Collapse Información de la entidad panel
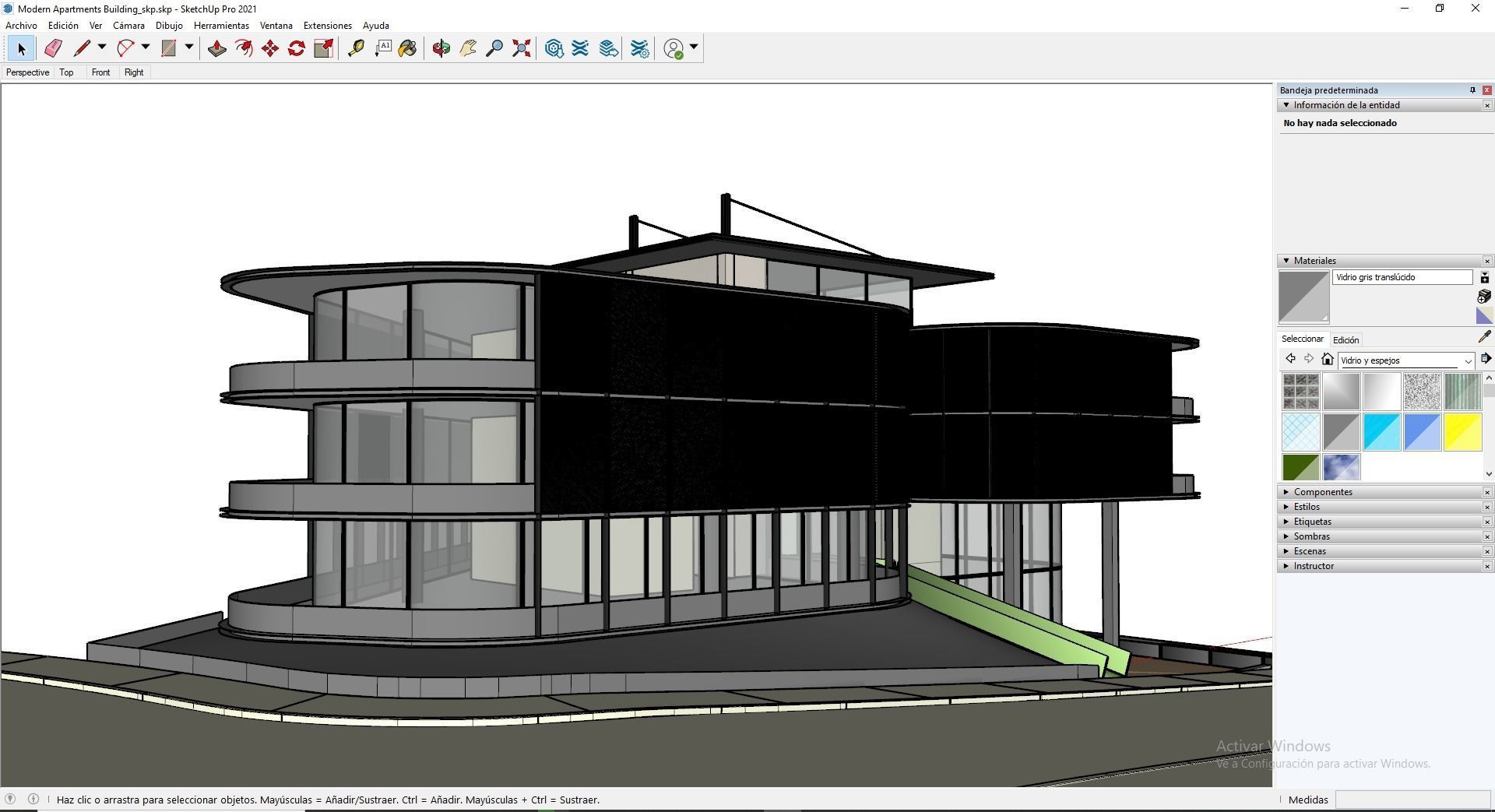 pos(1286,105)
